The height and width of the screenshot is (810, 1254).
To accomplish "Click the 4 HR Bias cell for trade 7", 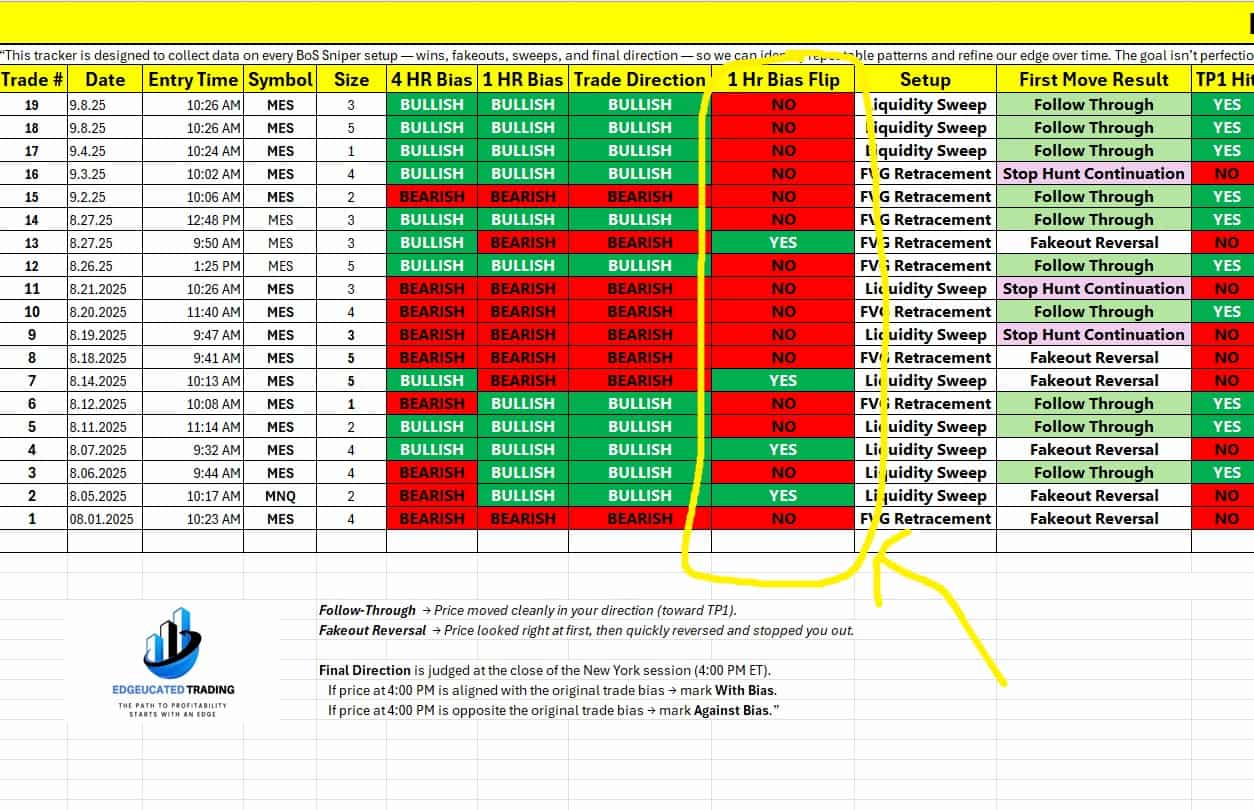I will pos(432,381).
